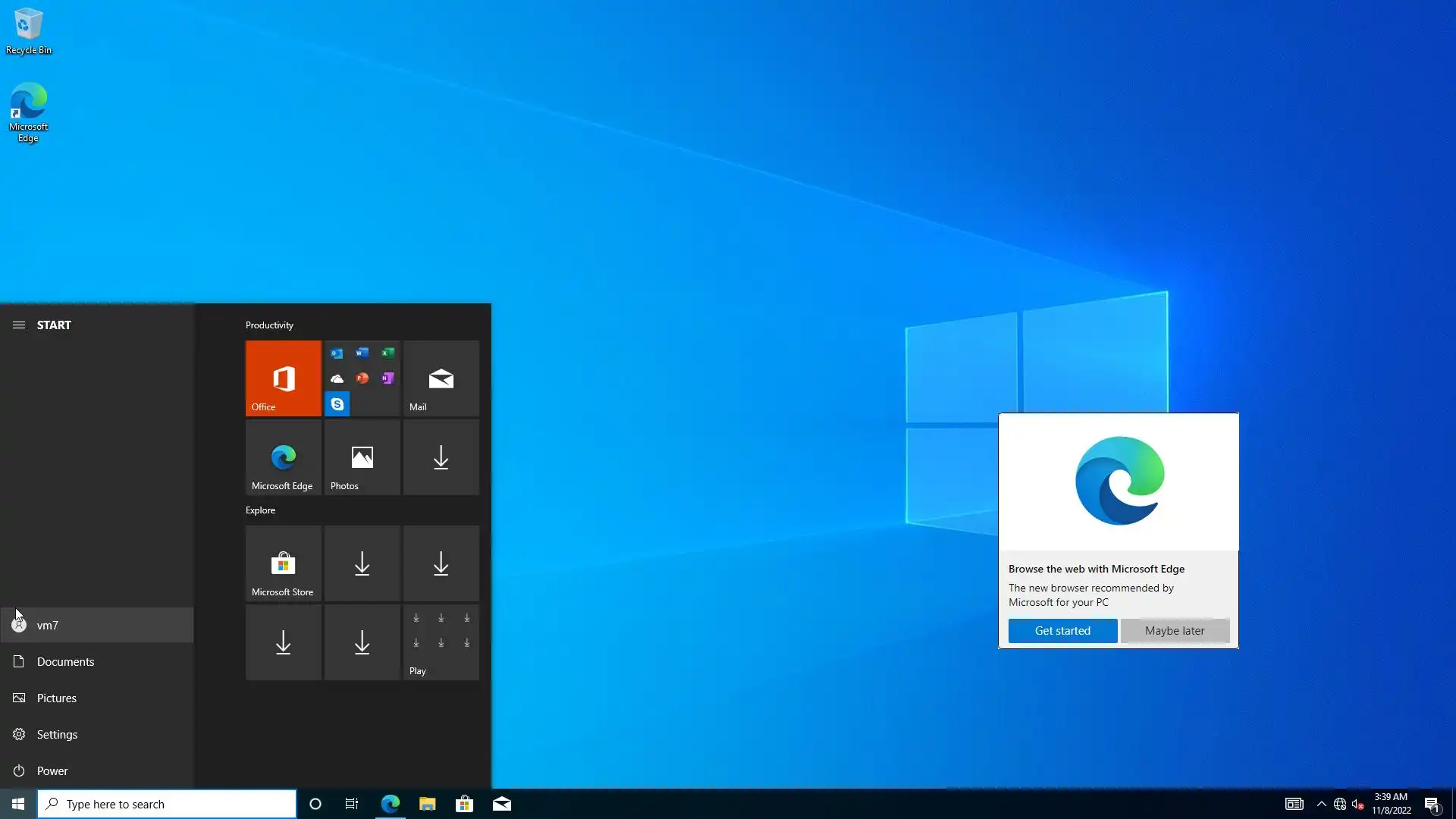The image size is (1456, 819).
Task: Click the Get started button
Action: click(1062, 630)
